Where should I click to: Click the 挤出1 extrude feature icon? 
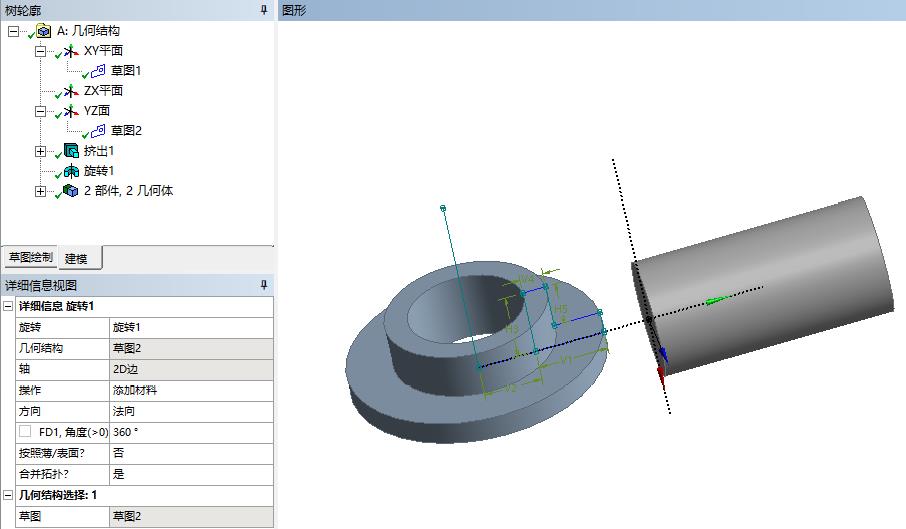[71, 151]
